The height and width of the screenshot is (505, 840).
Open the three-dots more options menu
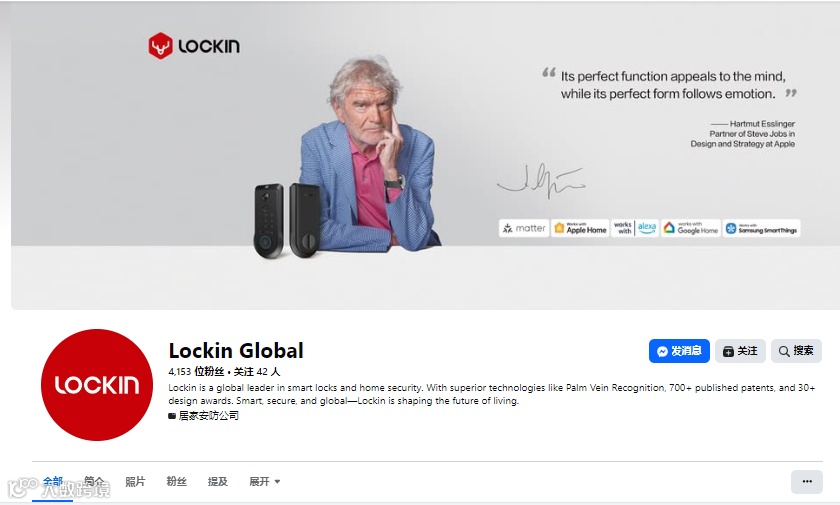coord(807,481)
